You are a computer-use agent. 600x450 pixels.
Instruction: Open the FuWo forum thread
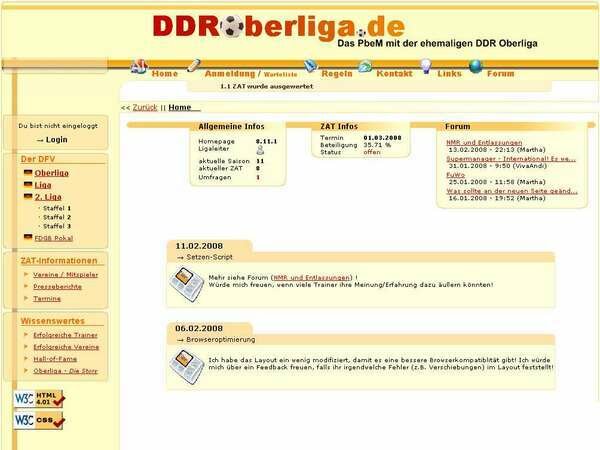(455, 174)
